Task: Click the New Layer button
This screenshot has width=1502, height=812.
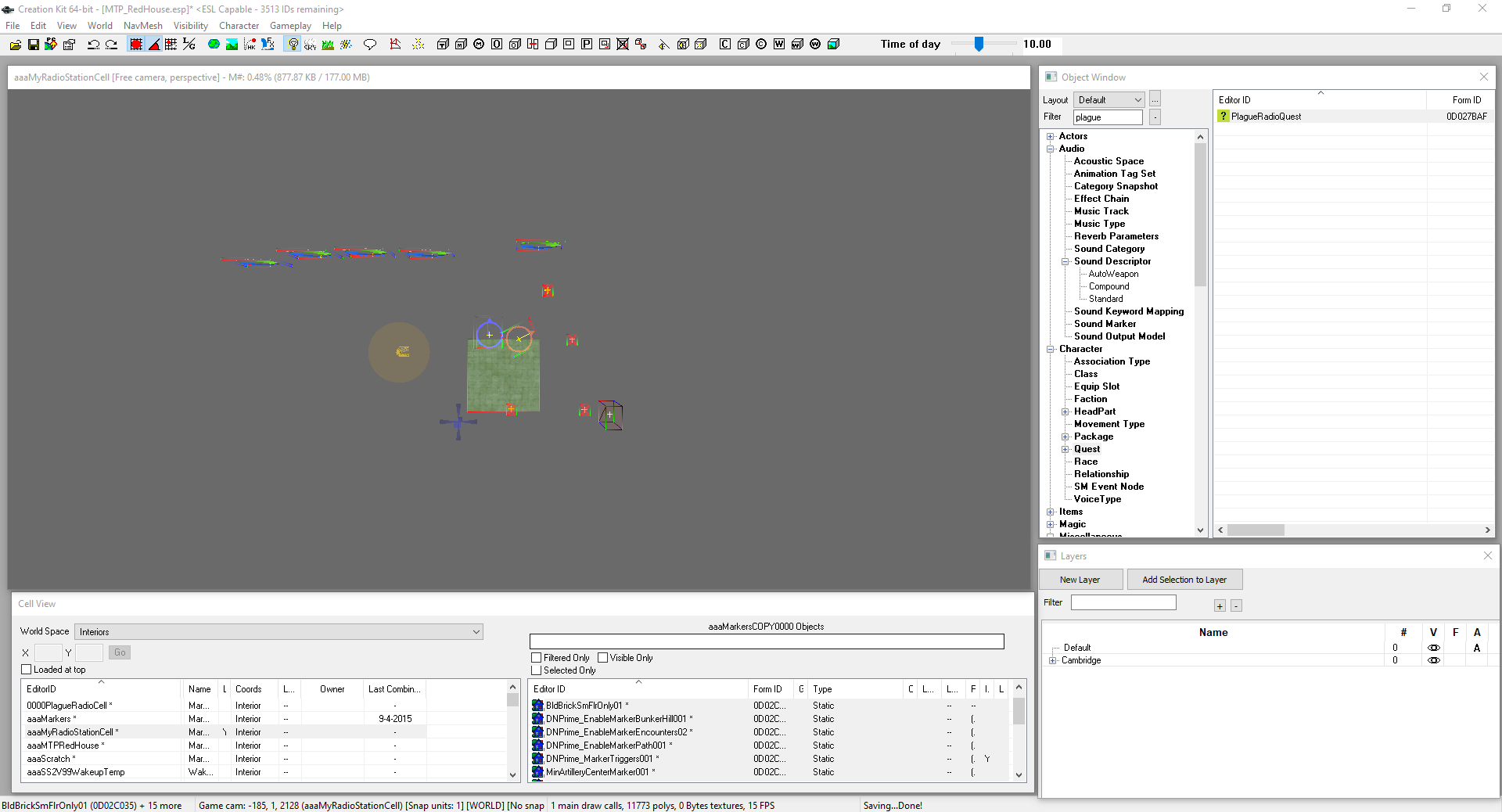Action: coord(1080,580)
